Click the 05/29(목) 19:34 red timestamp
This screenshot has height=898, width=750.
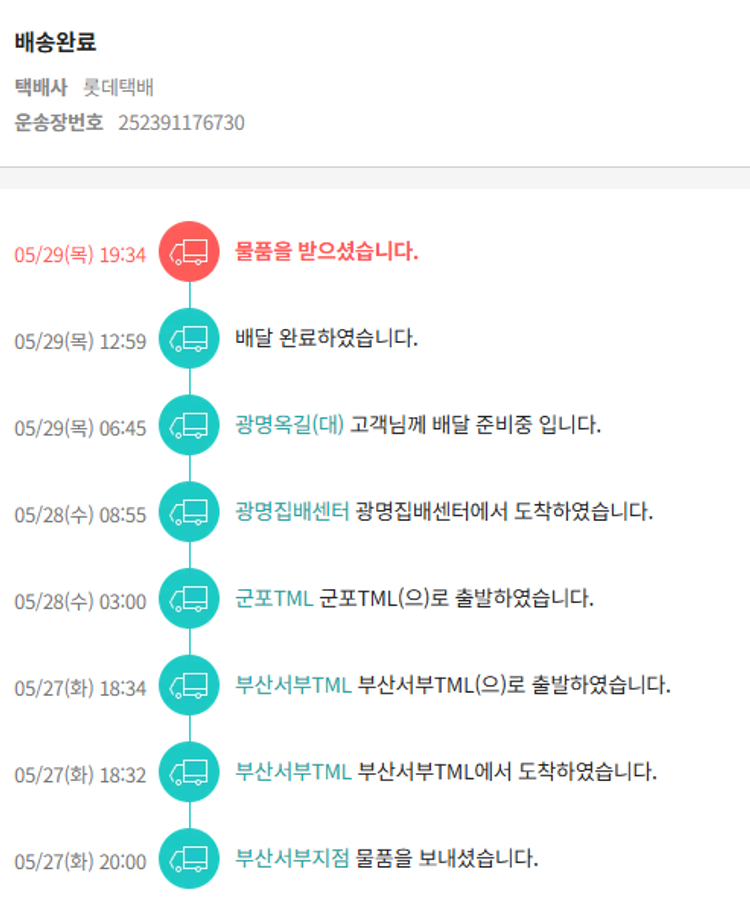80,254
